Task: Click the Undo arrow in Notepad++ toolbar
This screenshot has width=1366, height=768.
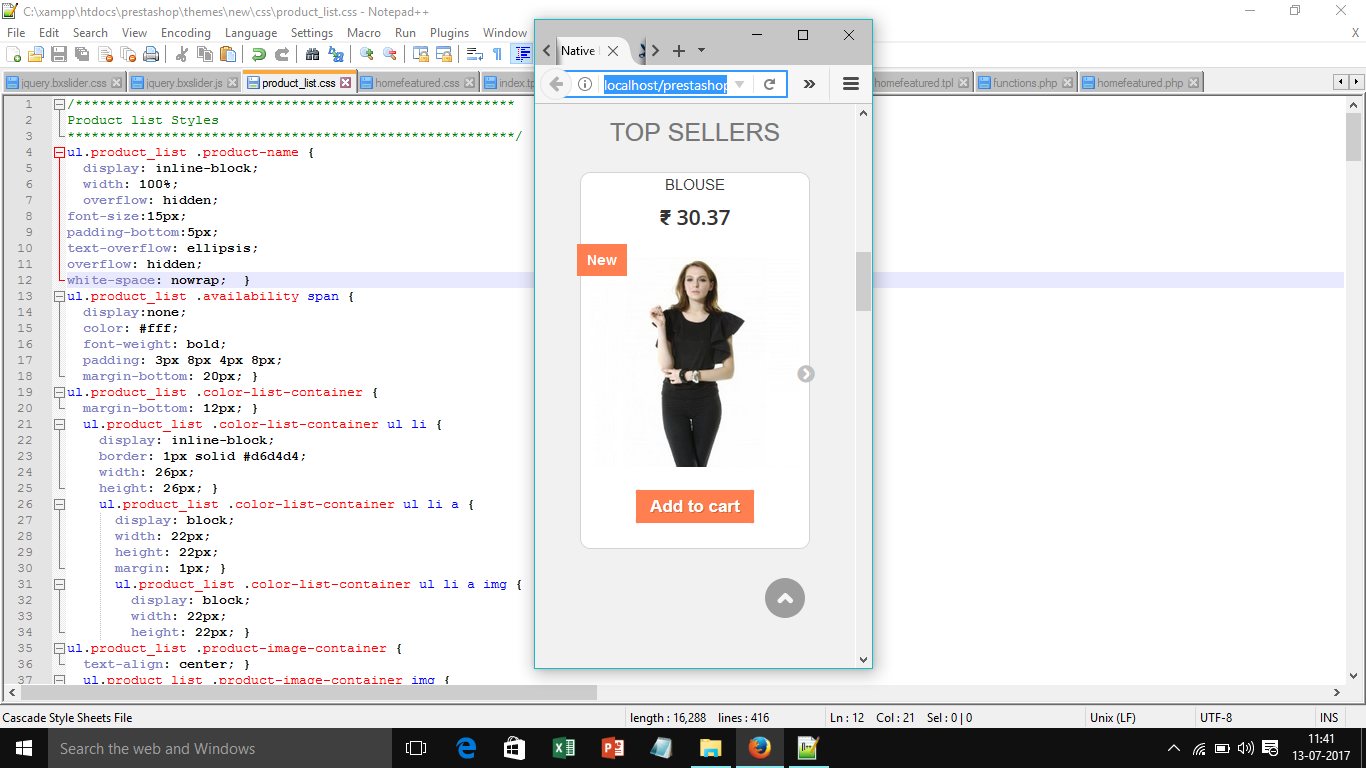Action: [x=259, y=54]
